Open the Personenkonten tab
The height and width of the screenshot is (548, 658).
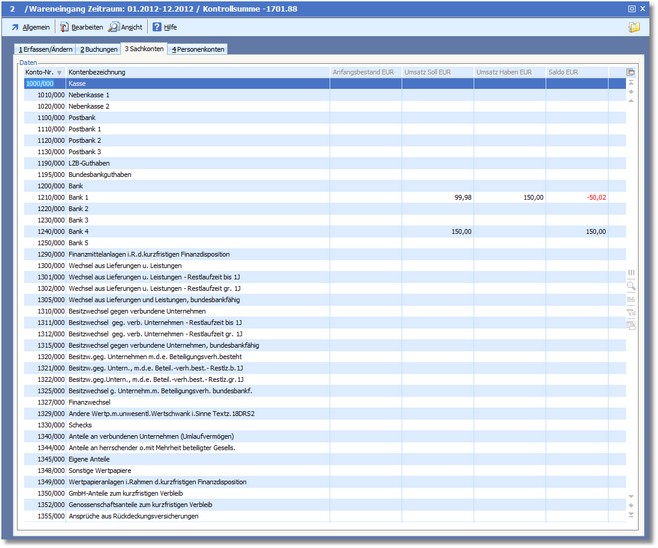pyautogui.click(x=197, y=48)
